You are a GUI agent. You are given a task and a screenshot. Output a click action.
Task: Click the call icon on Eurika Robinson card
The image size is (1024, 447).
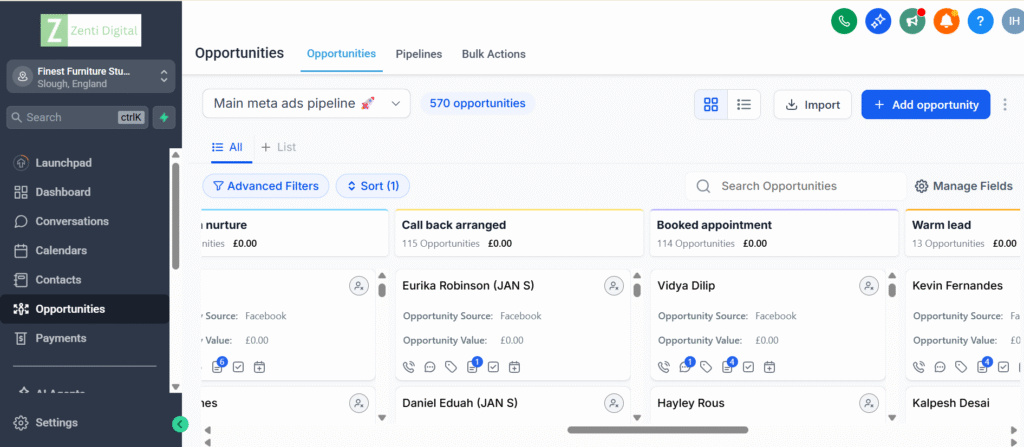[409, 367]
